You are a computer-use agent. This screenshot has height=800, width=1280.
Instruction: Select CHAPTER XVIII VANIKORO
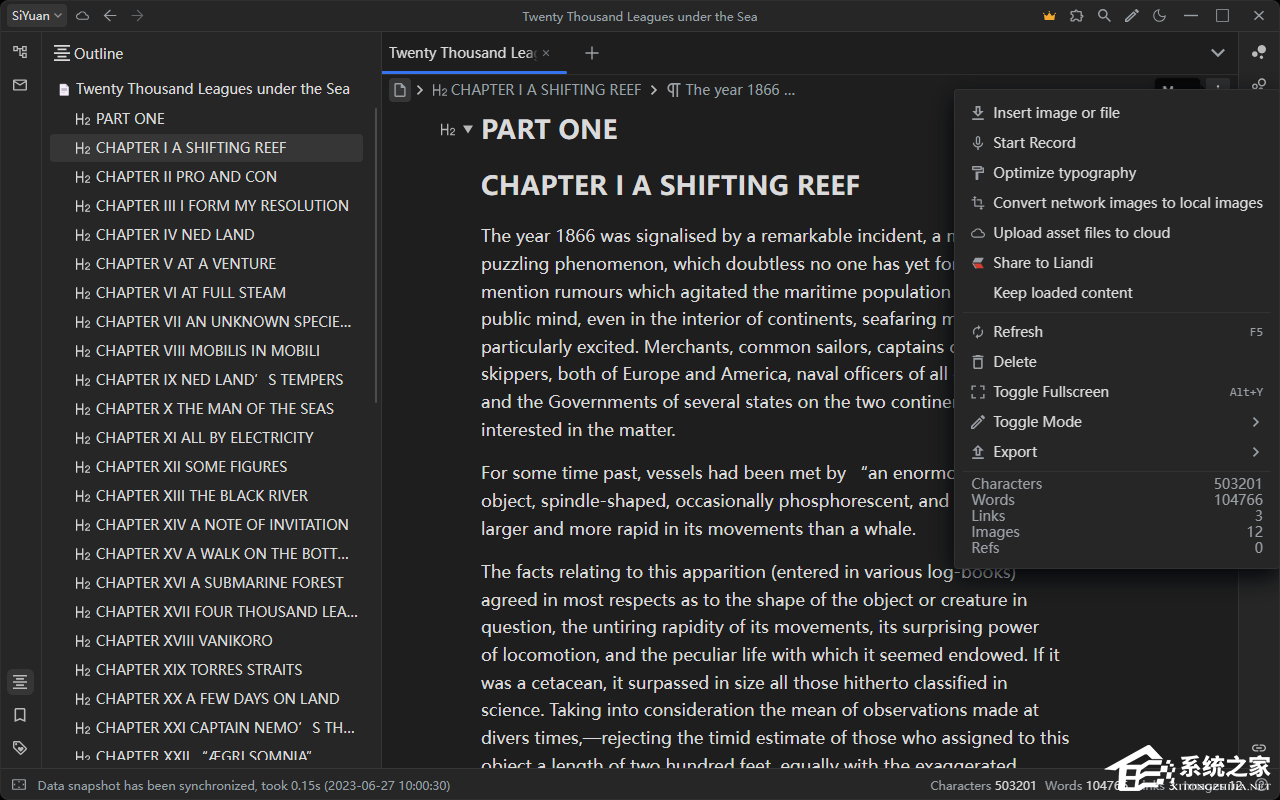click(206, 640)
